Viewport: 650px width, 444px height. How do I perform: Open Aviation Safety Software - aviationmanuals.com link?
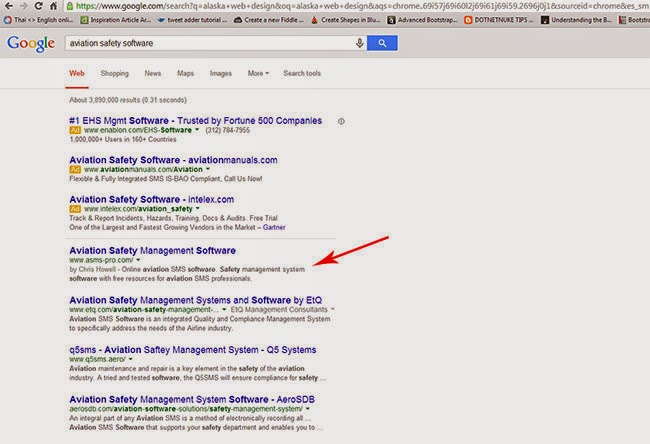point(173,160)
